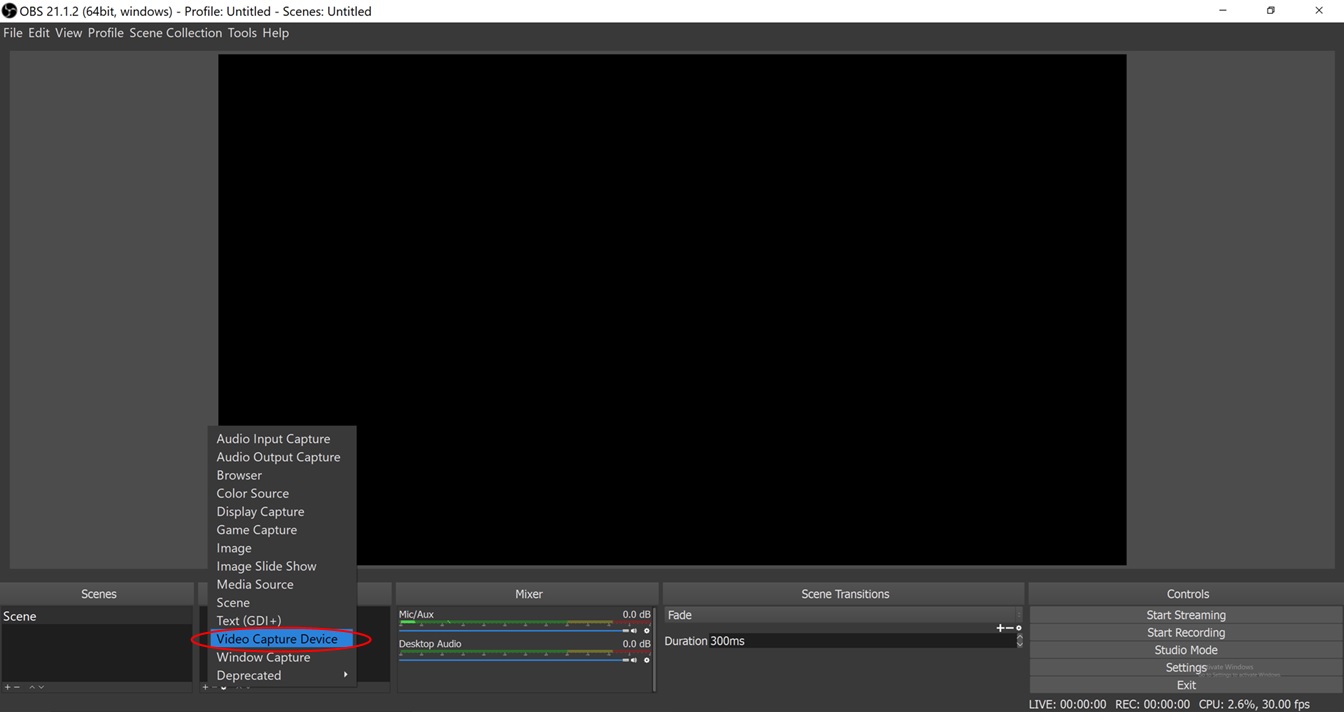Click Start Recording button
The height and width of the screenshot is (720, 1344).
(1185, 632)
